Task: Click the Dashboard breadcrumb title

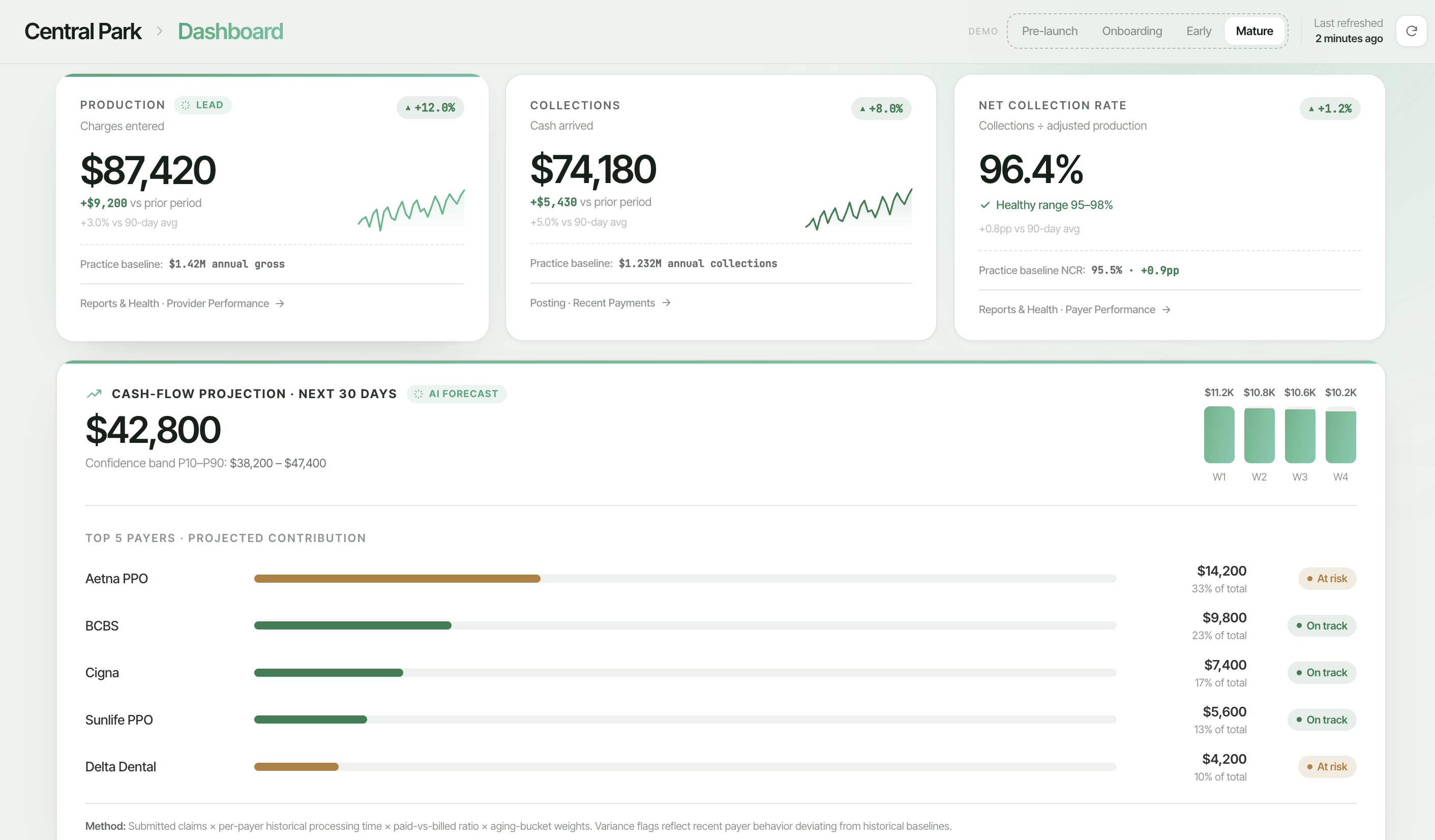Action: pos(230,32)
